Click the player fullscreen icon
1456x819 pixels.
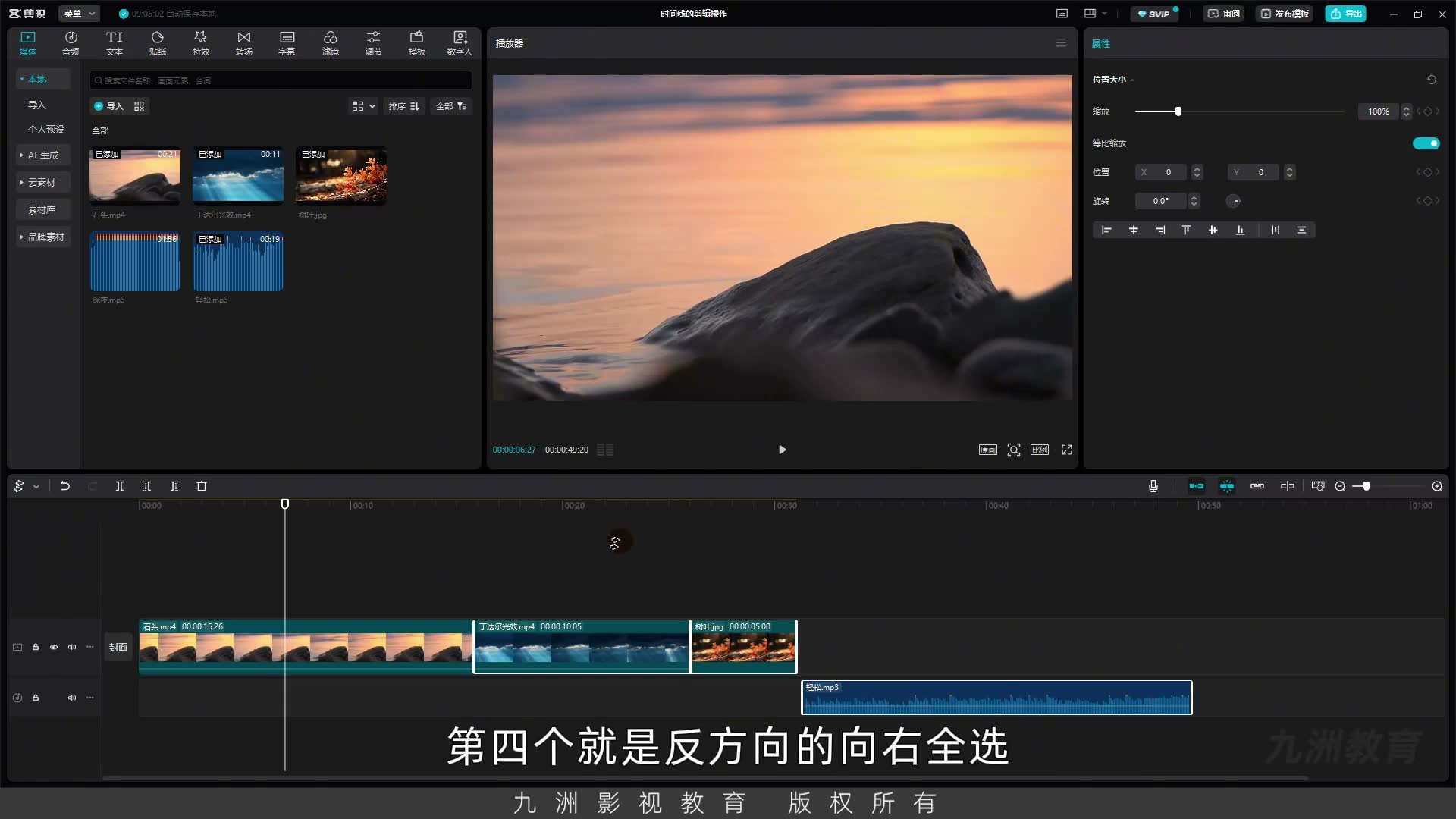[1067, 450]
